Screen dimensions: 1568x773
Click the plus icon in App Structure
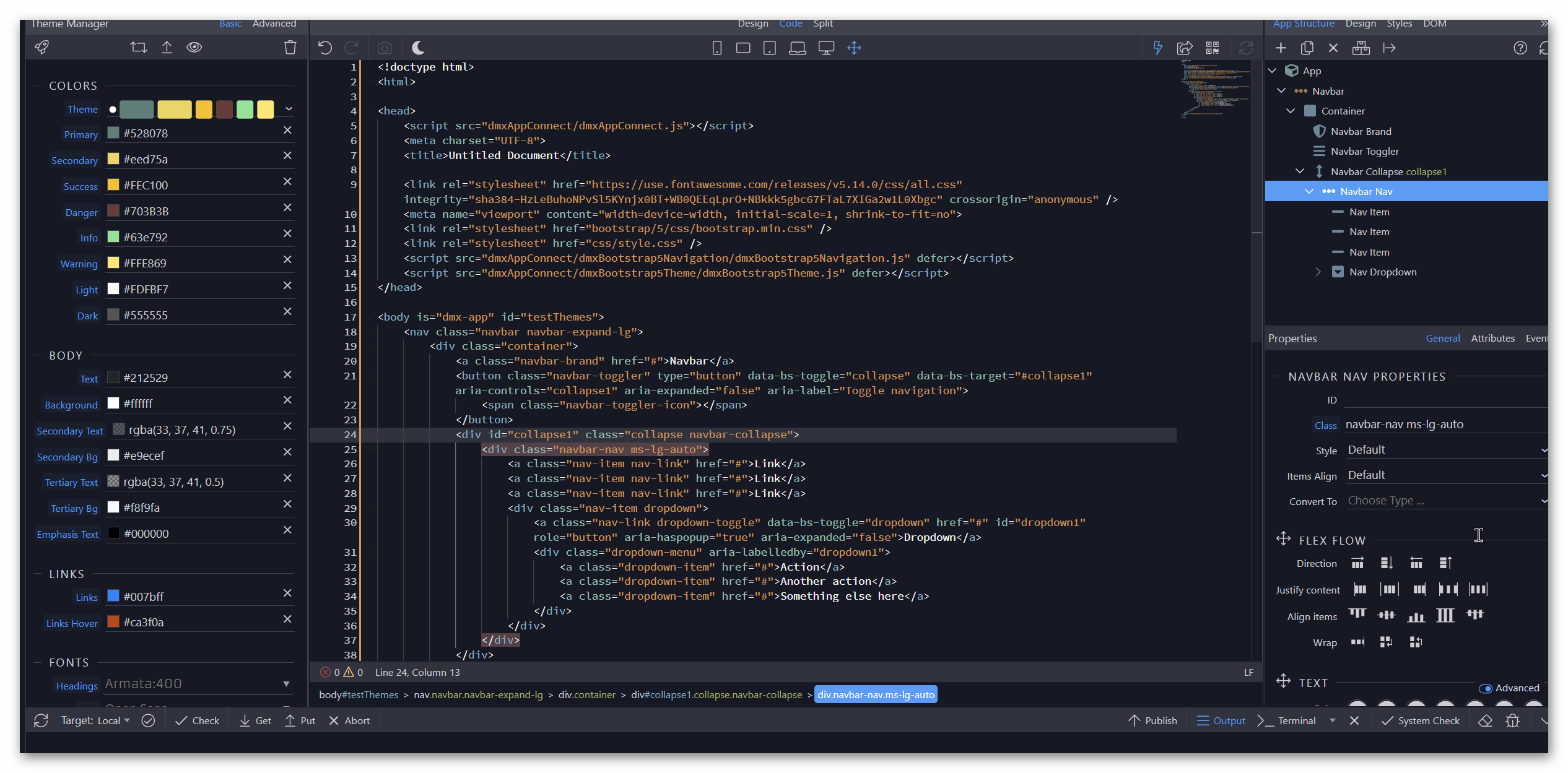click(x=1281, y=48)
